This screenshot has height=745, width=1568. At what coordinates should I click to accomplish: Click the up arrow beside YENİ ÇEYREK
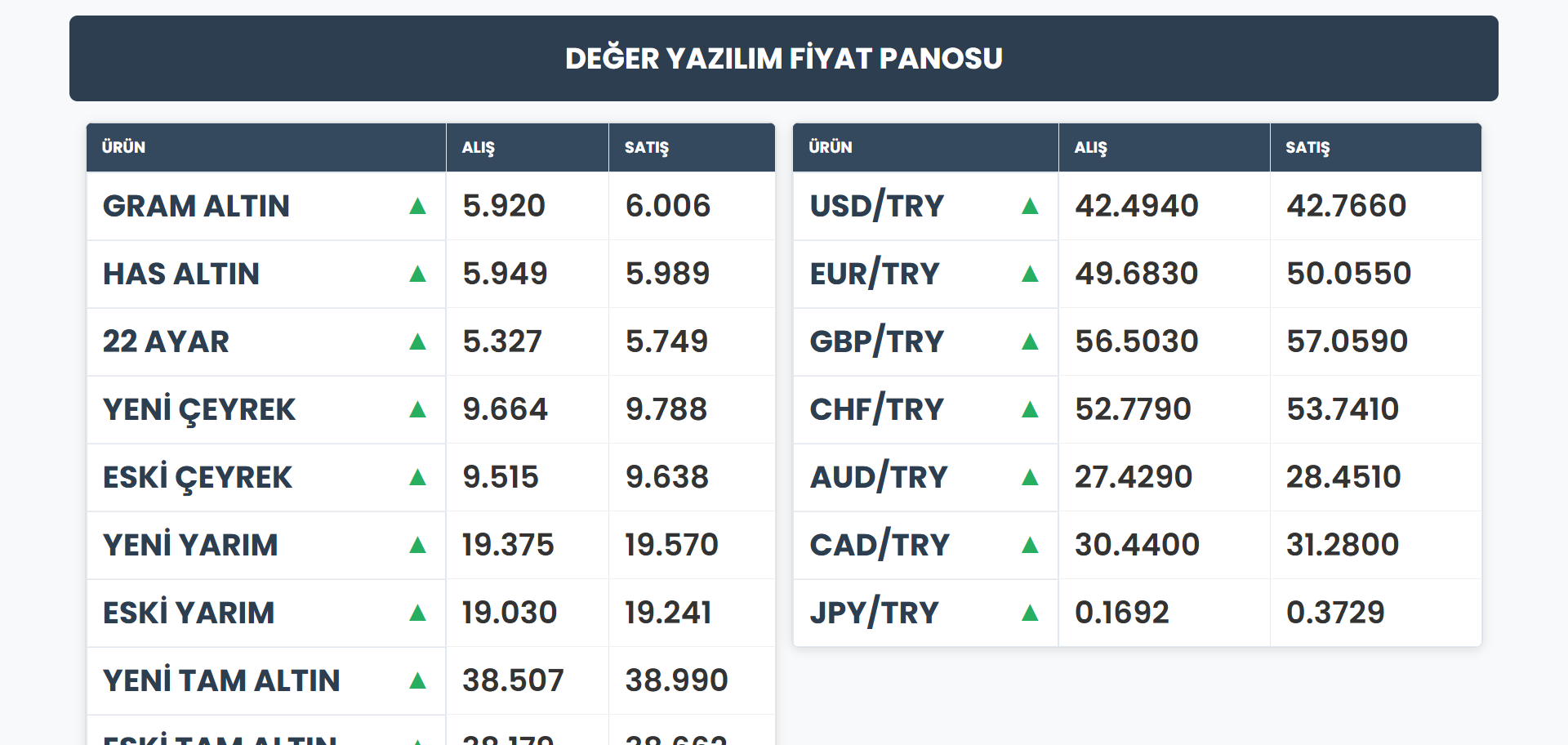417,409
